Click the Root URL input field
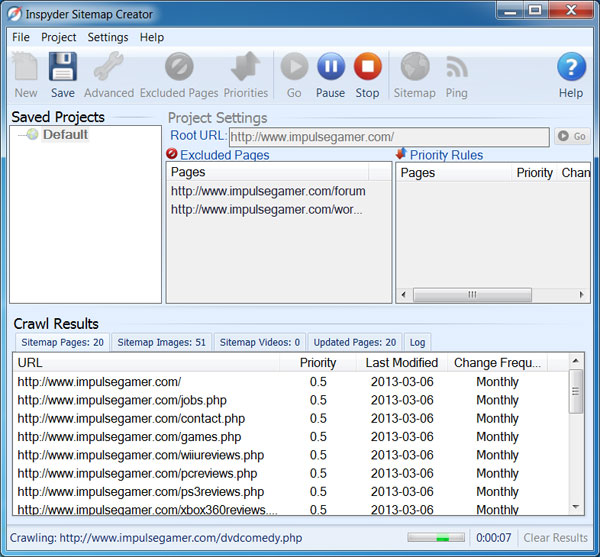This screenshot has height=557, width=600. (388, 136)
